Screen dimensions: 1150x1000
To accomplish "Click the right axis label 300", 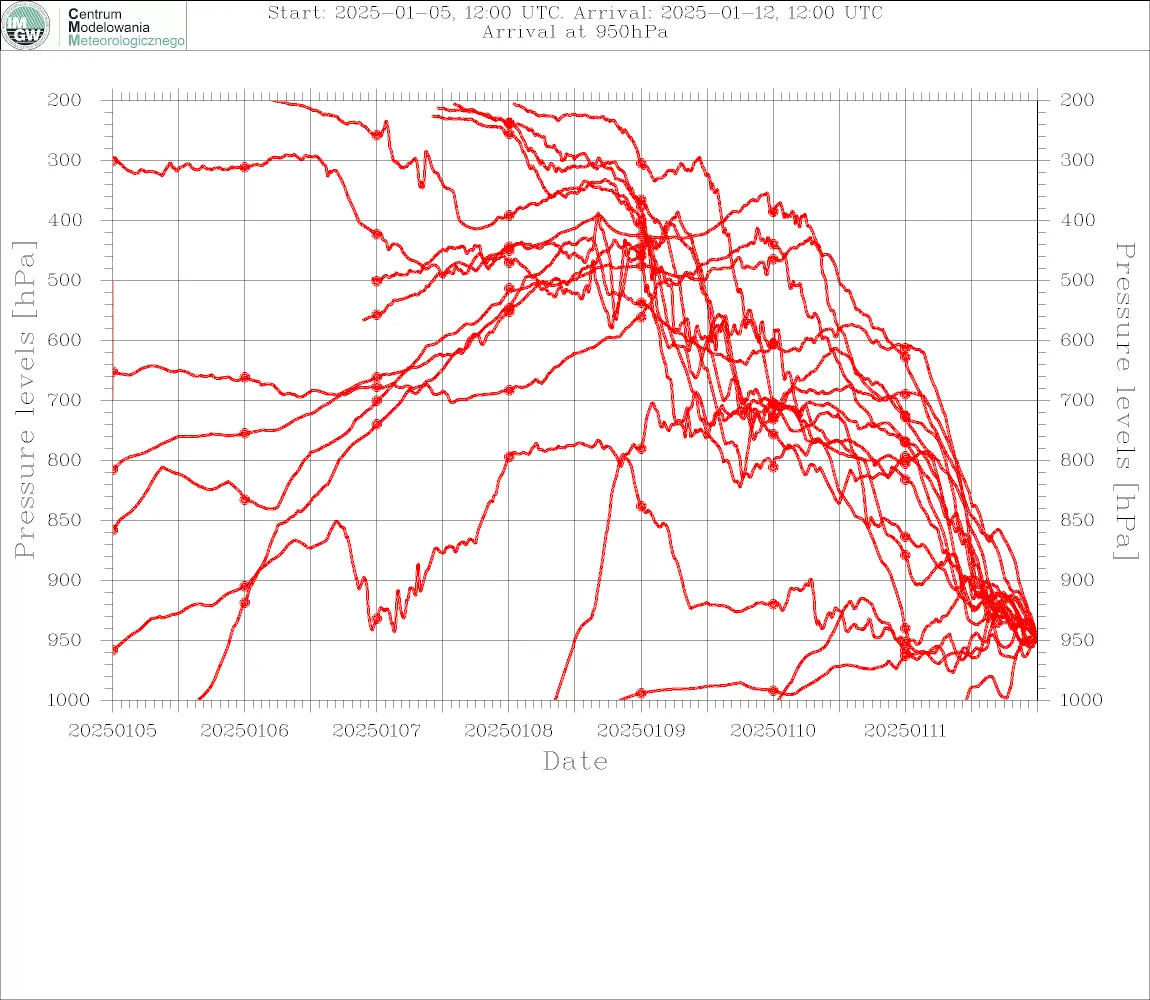I will click(1077, 160).
